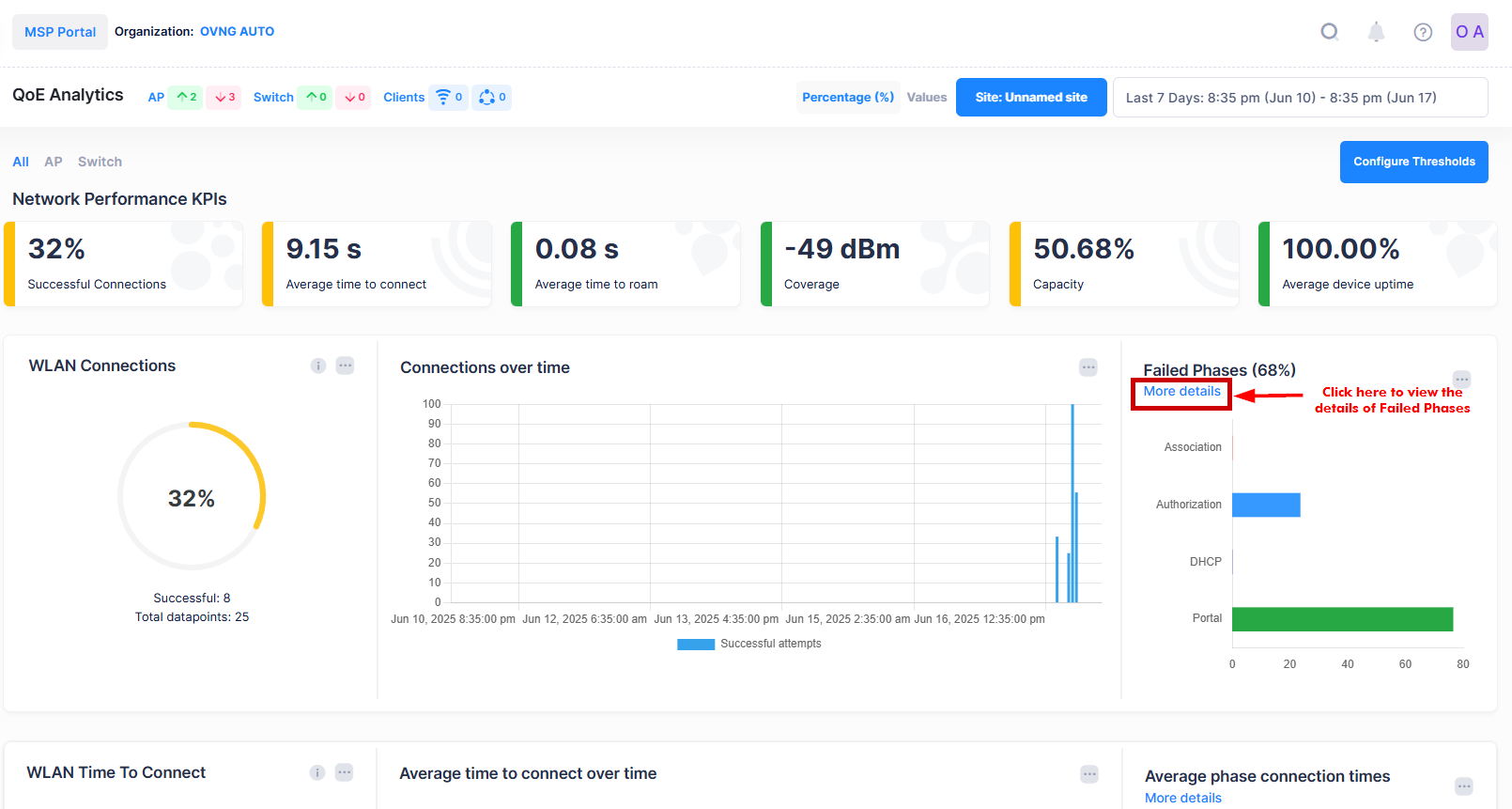This screenshot has width=1512, height=809.
Task: Open the Last 7 Days date range field
Action: pos(1300,98)
